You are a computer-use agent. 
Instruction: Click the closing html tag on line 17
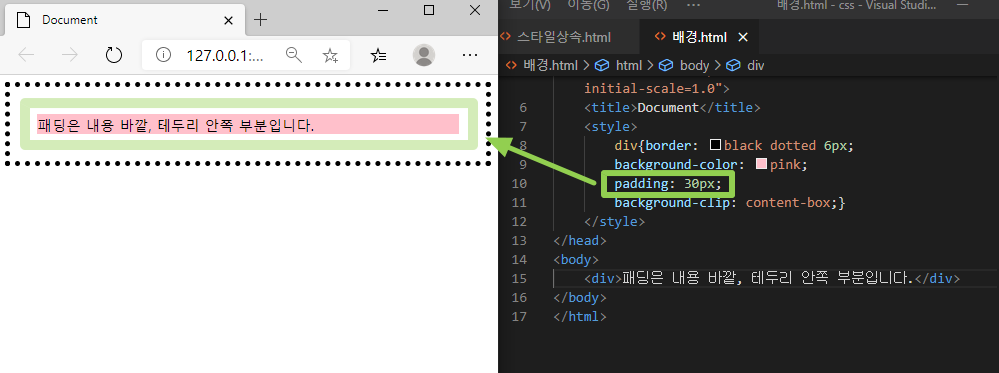tap(580, 317)
